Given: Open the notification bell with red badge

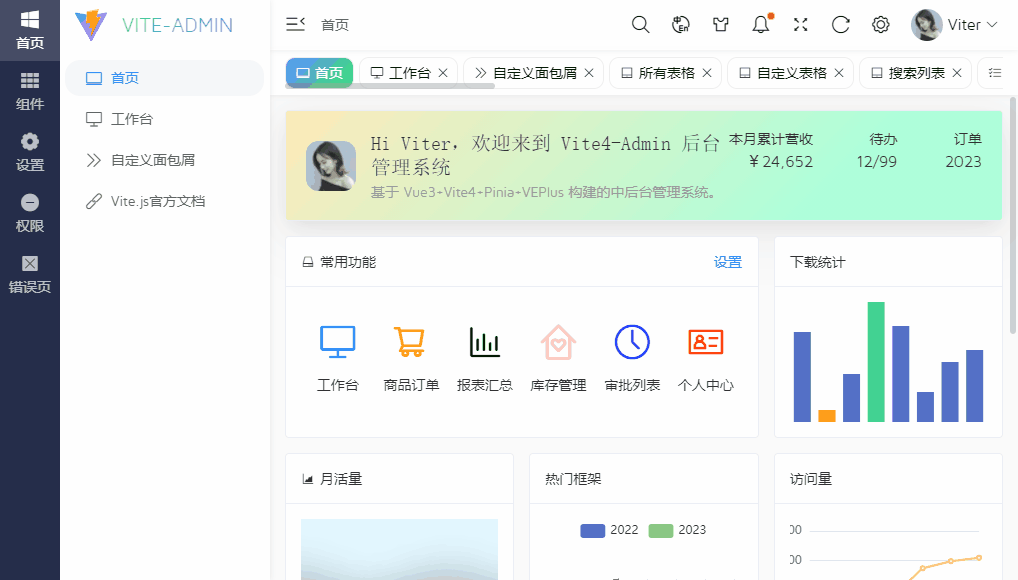Looking at the screenshot, I should click(760, 24).
